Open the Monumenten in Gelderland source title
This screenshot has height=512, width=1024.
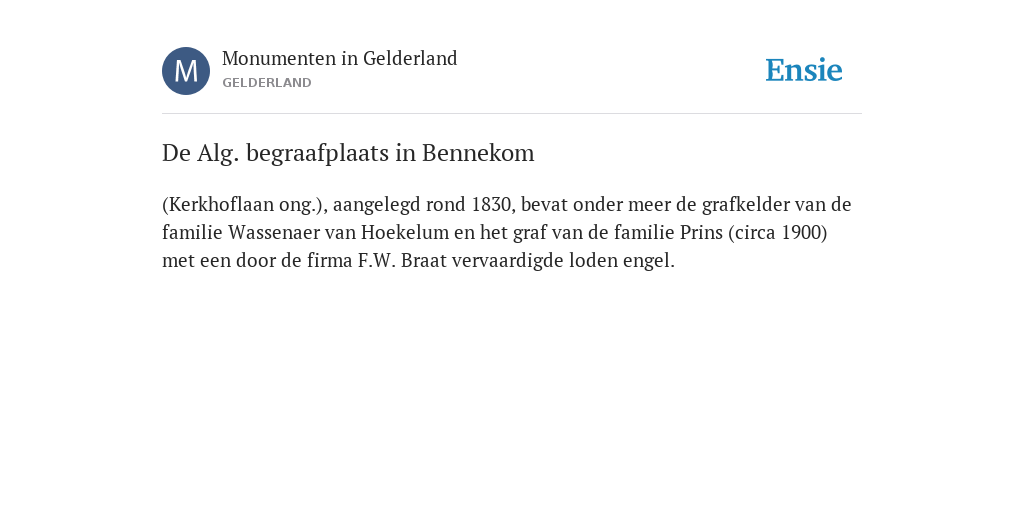point(340,58)
